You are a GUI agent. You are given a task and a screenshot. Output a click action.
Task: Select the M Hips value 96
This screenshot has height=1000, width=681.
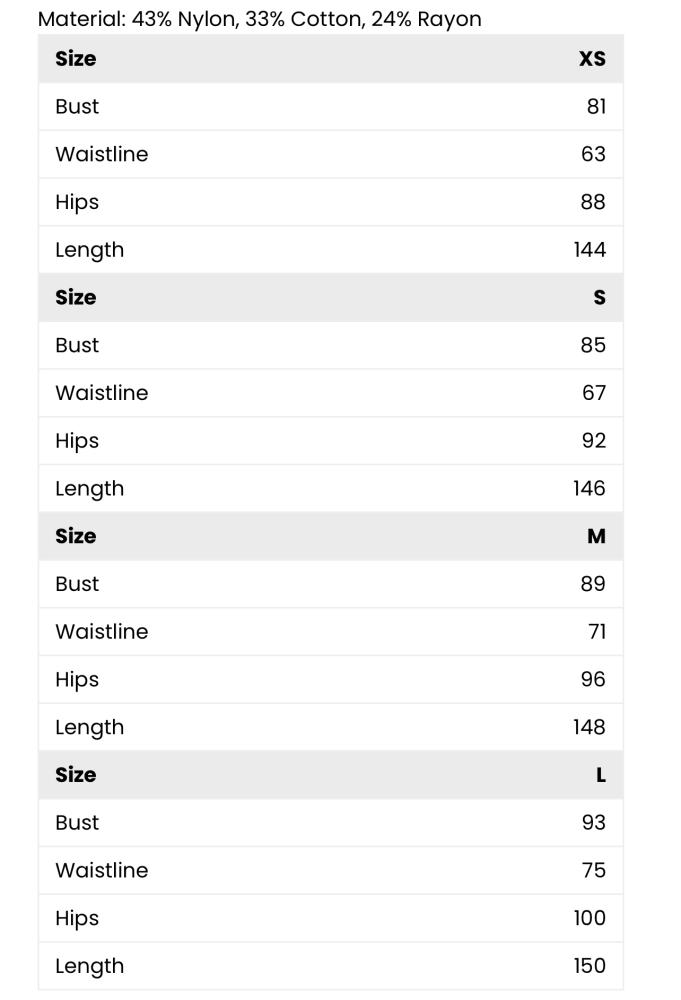tap(593, 679)
